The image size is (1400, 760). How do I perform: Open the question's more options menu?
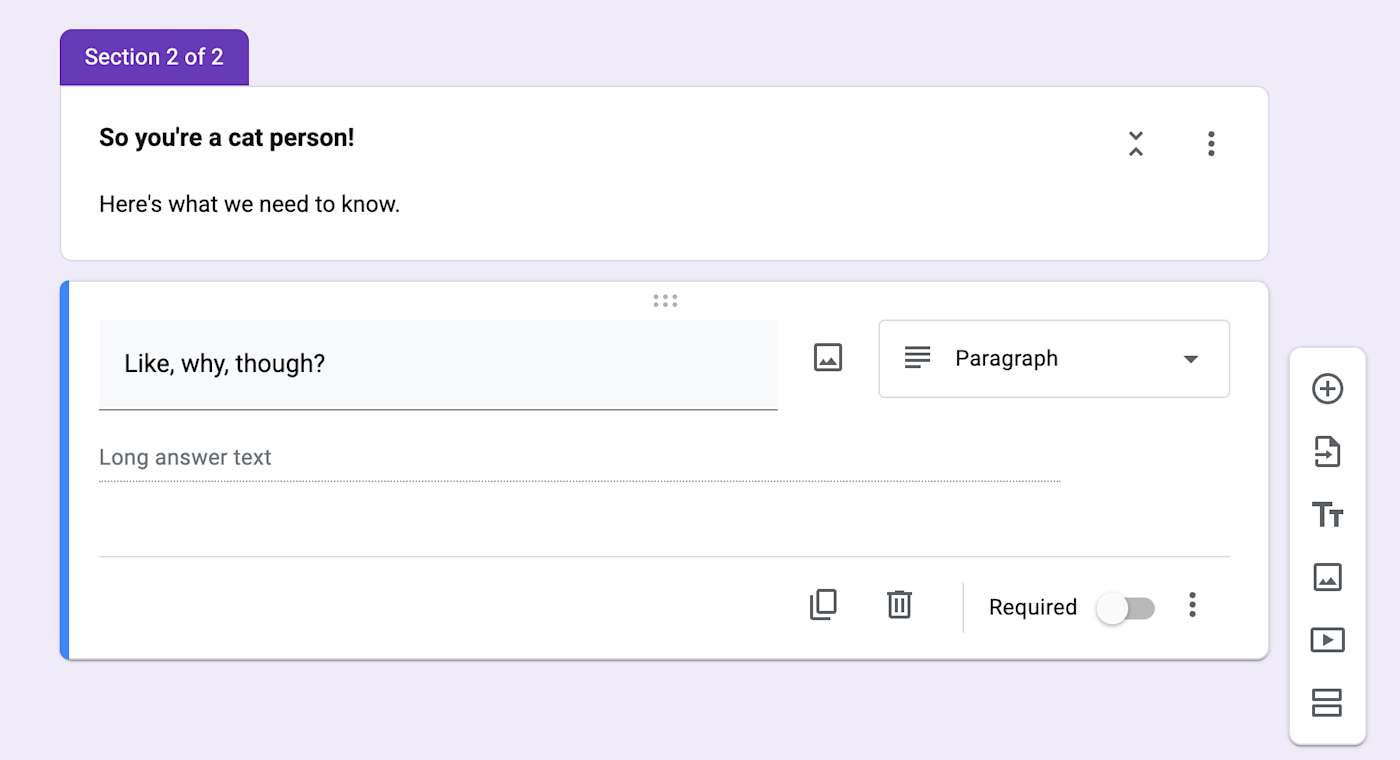point(1192,605)
